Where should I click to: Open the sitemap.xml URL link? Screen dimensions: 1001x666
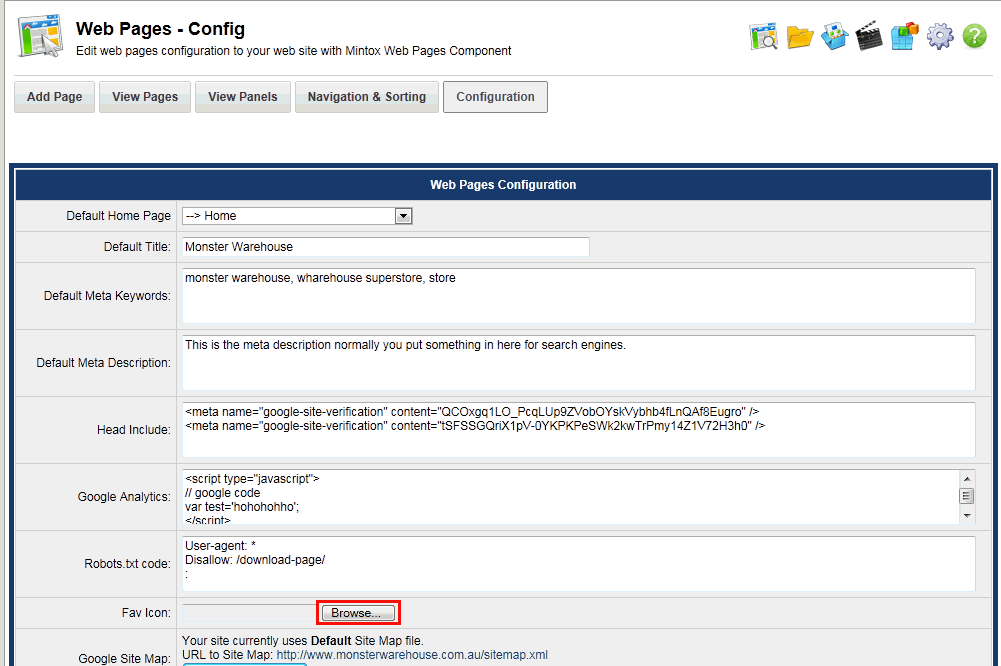(412, 655)
